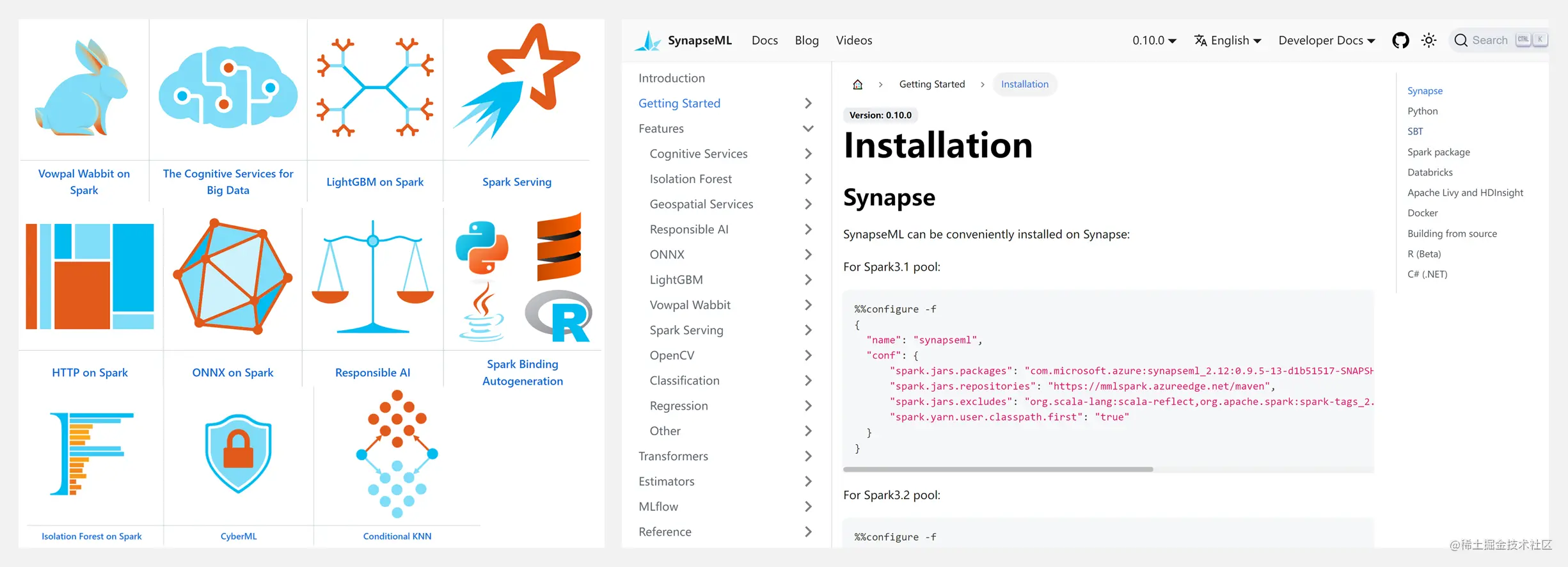Image resolution: width=1568 pixels, height=567 pixels.
Task: Open Vowpal Wabbit on Spark link
Action: tap(84, 182)
